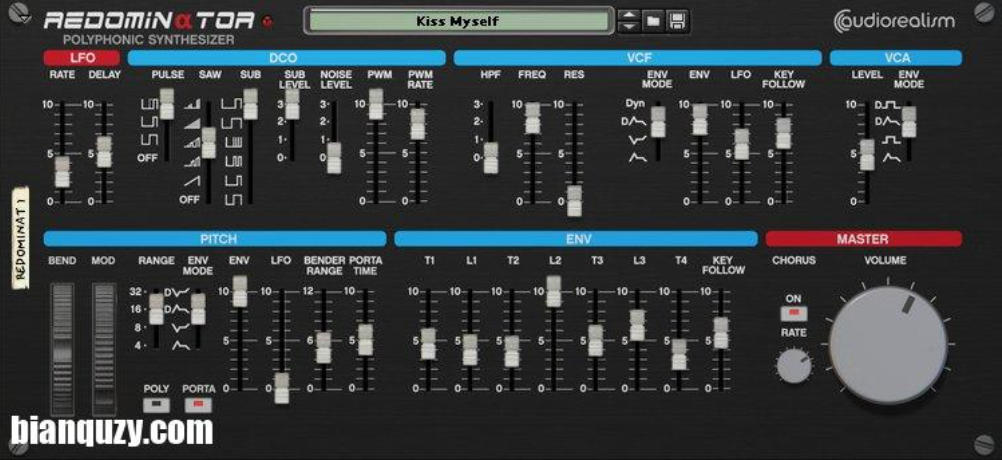1002x460 pixels.
Task: Click the envelope L1 slider handle
Action: pos(470,349)
